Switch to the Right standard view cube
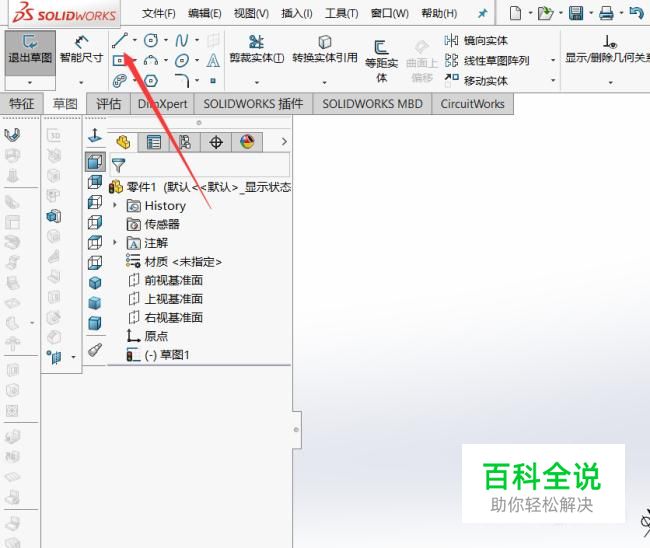The width and height of the screenshot is (650, 548). coord(95,223)
